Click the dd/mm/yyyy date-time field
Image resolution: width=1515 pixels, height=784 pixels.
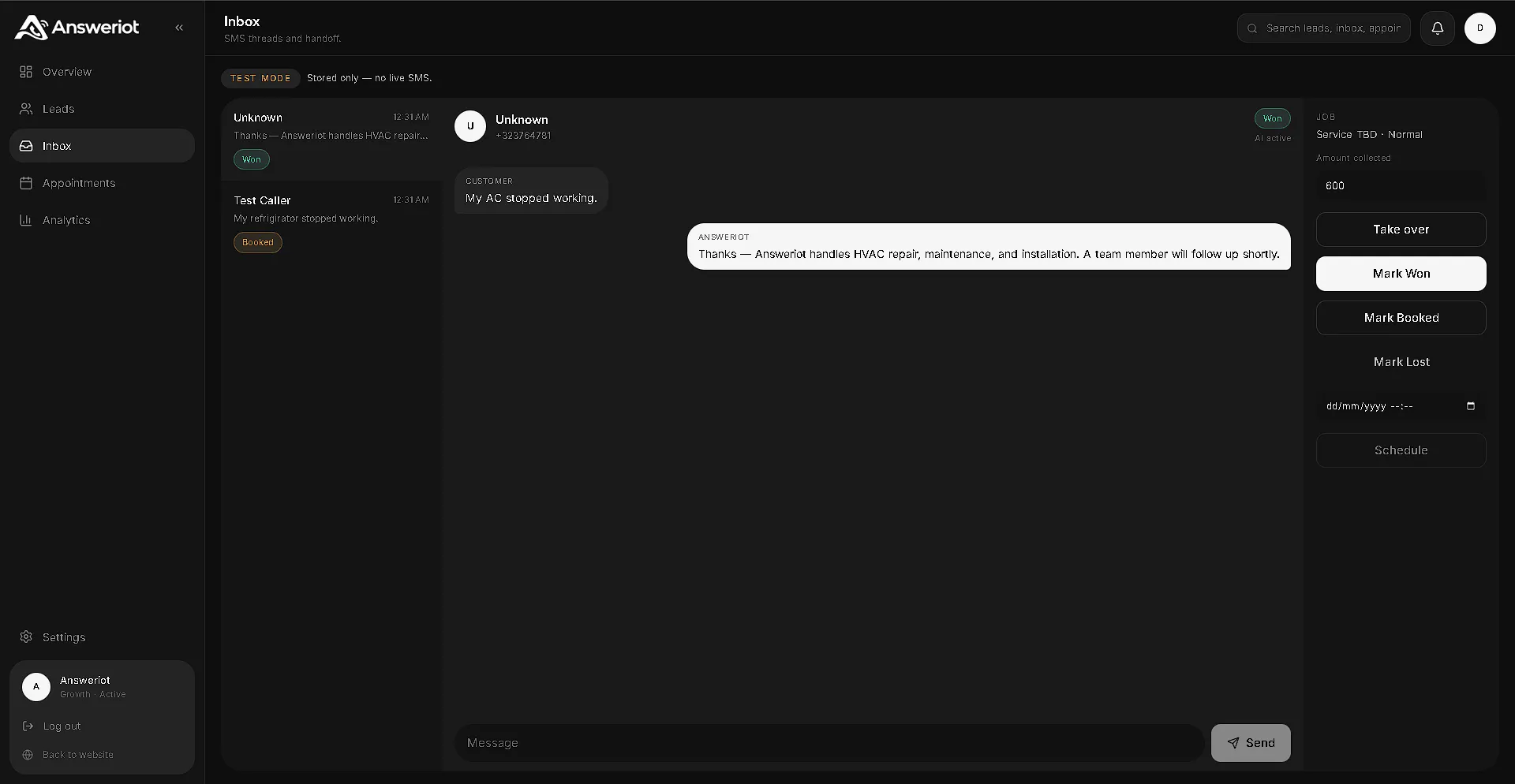click(x=1401, y=406)
